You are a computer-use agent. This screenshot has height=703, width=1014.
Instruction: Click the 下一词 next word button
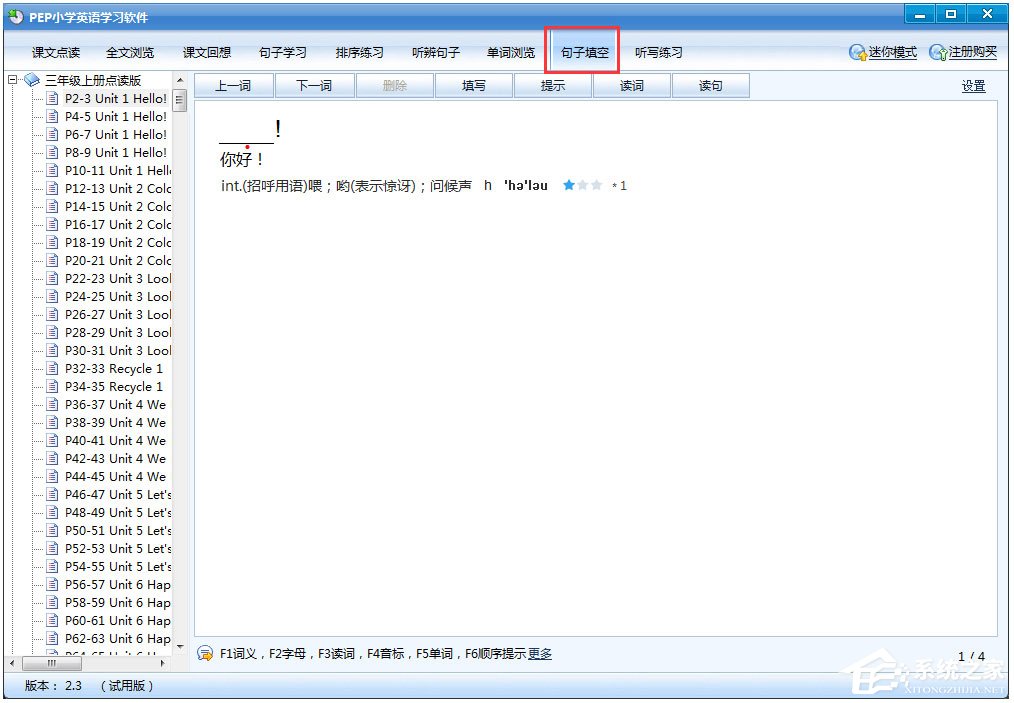tap(314, 85)
